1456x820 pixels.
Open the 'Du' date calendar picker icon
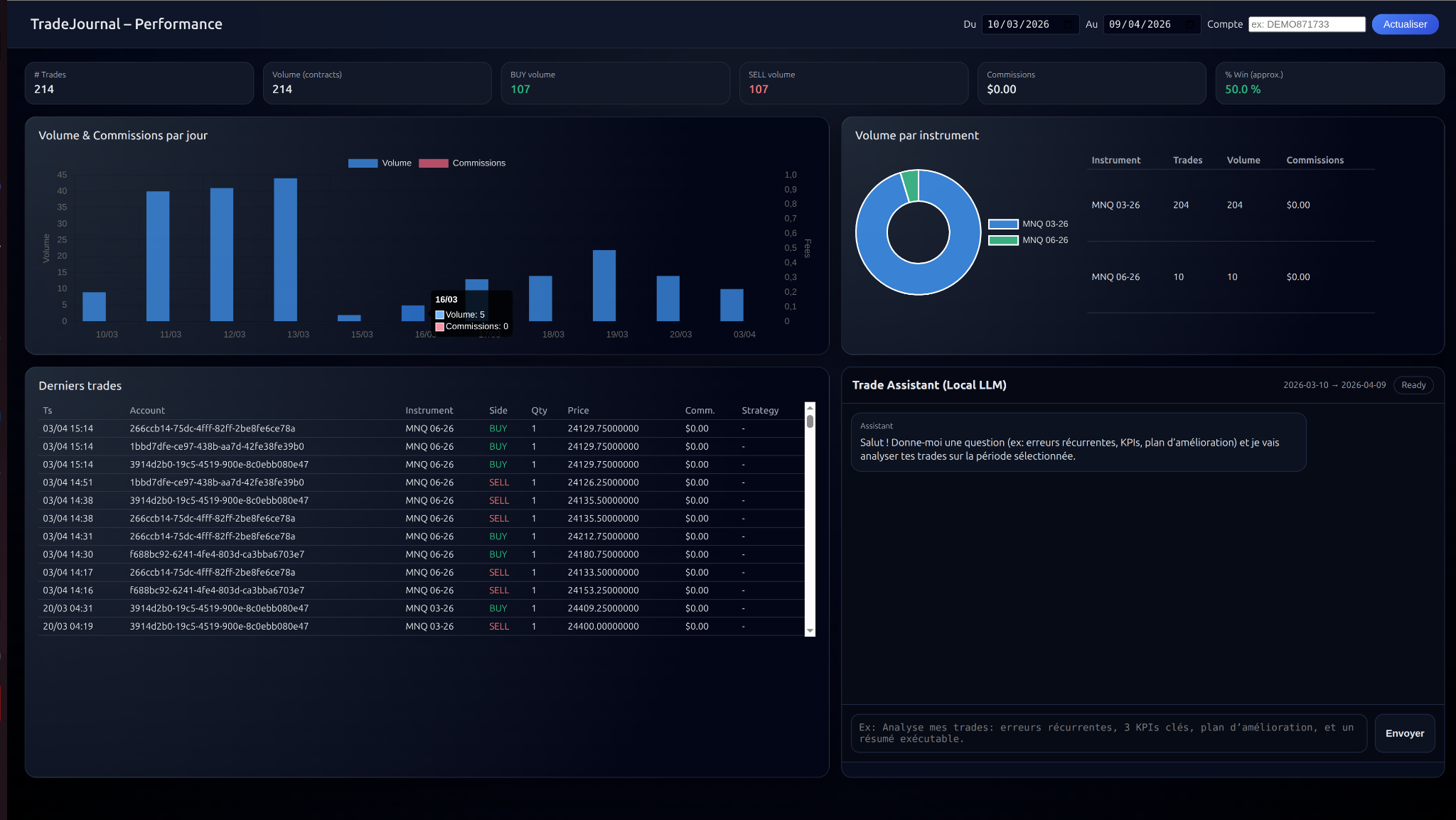pos(1068,25)
